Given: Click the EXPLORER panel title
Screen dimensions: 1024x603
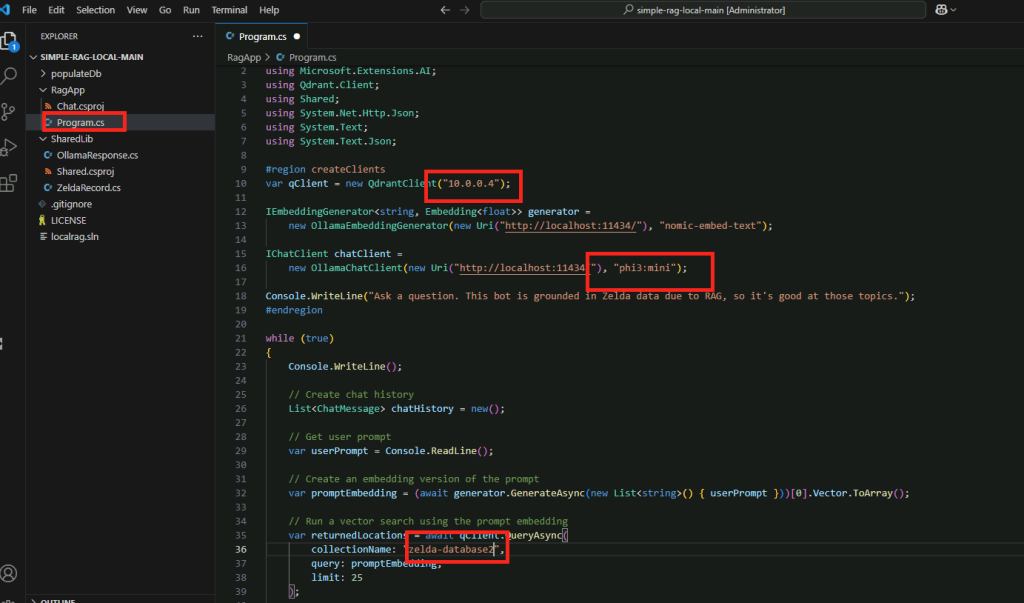Looking at the screenshot, I should click(x=59, y=37).
